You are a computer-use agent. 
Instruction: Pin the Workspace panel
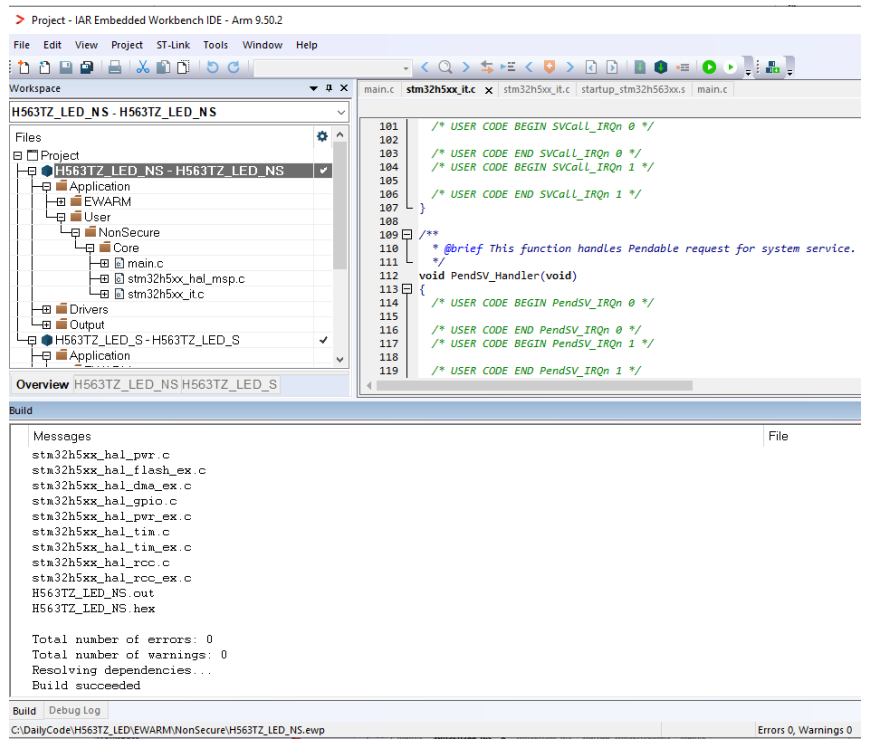tap(329, 88)
